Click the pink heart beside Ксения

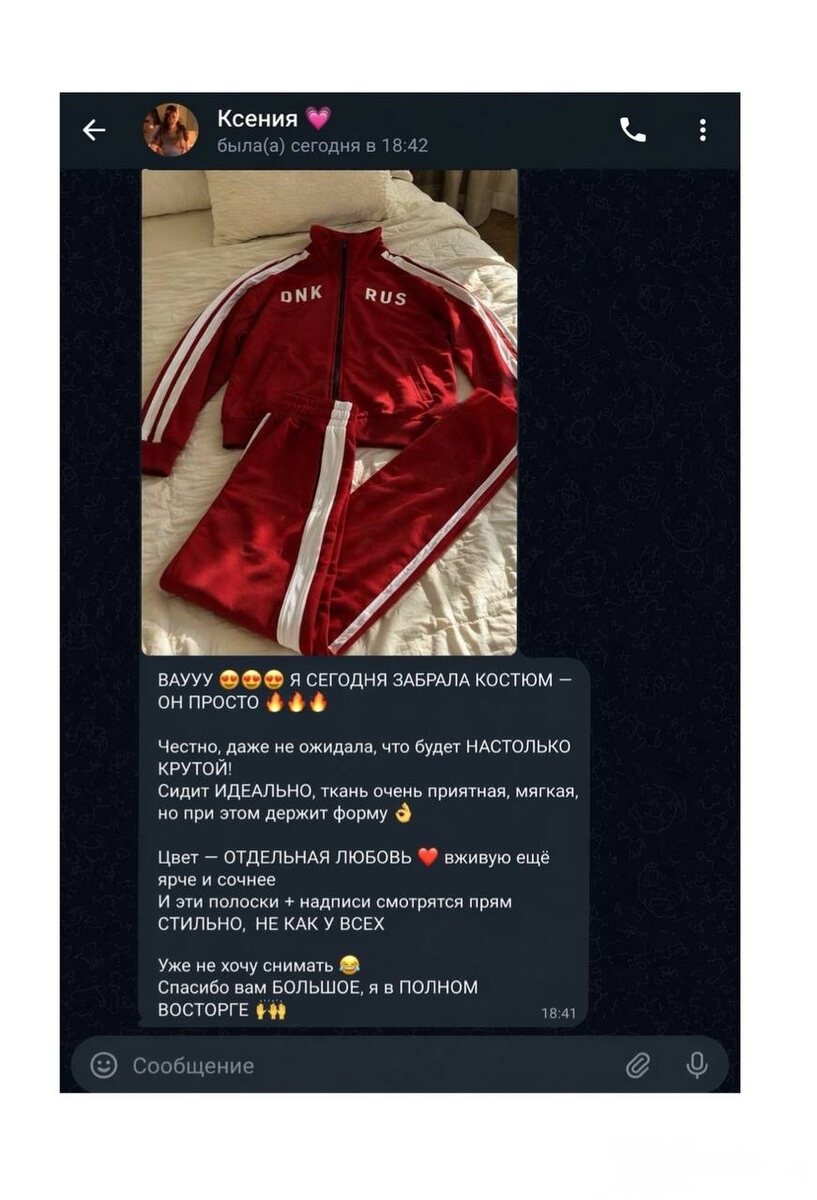(318, 119)
